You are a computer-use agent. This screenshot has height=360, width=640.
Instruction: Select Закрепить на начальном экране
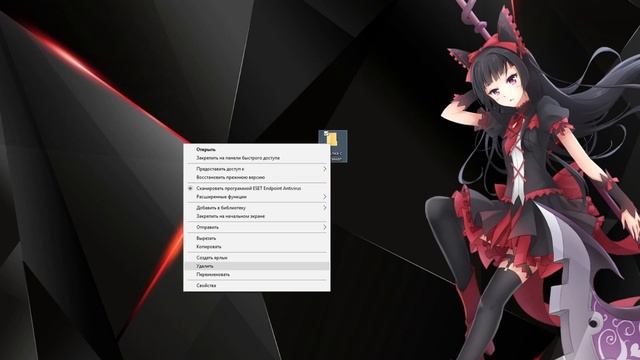click(257, 216)
